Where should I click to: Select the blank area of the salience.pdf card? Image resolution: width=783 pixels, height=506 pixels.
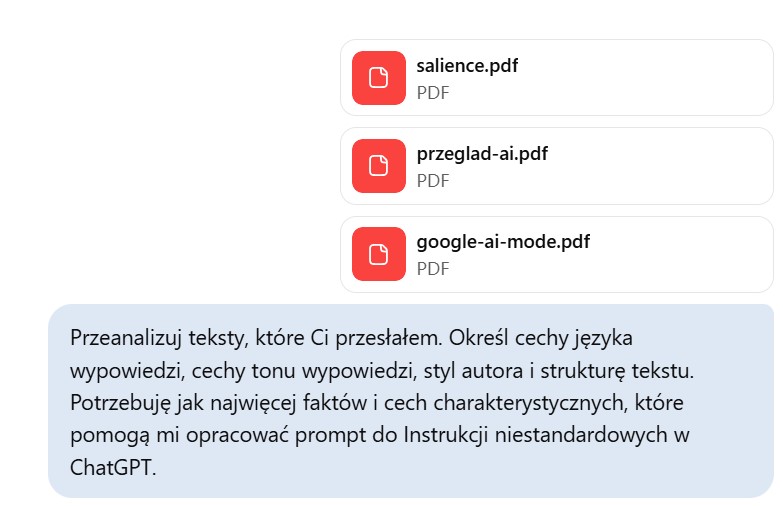[660, 78]
